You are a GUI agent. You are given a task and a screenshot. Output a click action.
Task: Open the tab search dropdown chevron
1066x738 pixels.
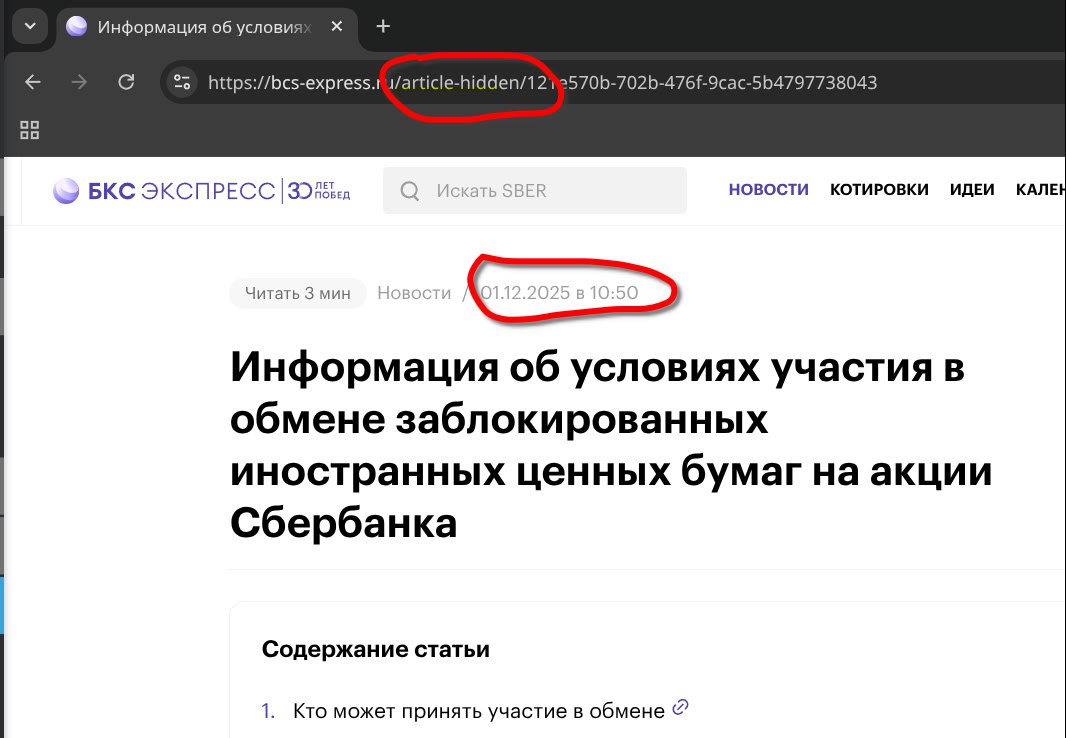coord(29,27)
